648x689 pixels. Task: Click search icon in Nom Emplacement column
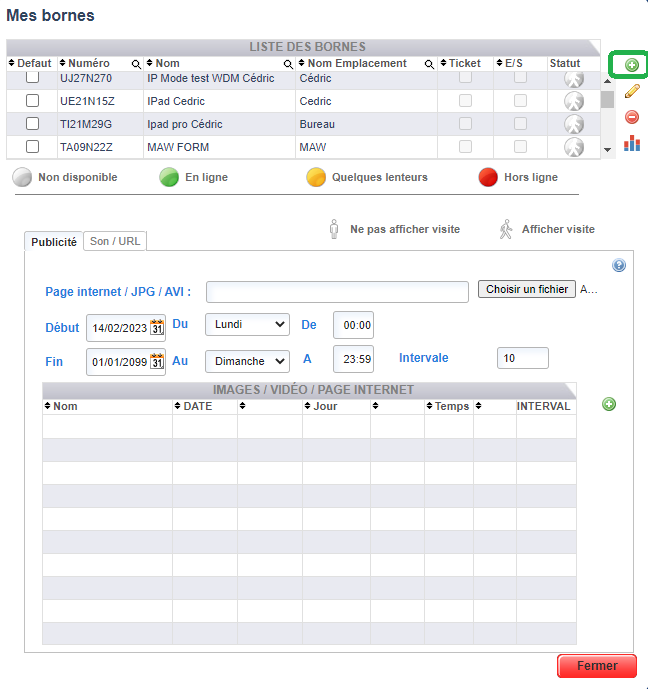pos(429,65)
